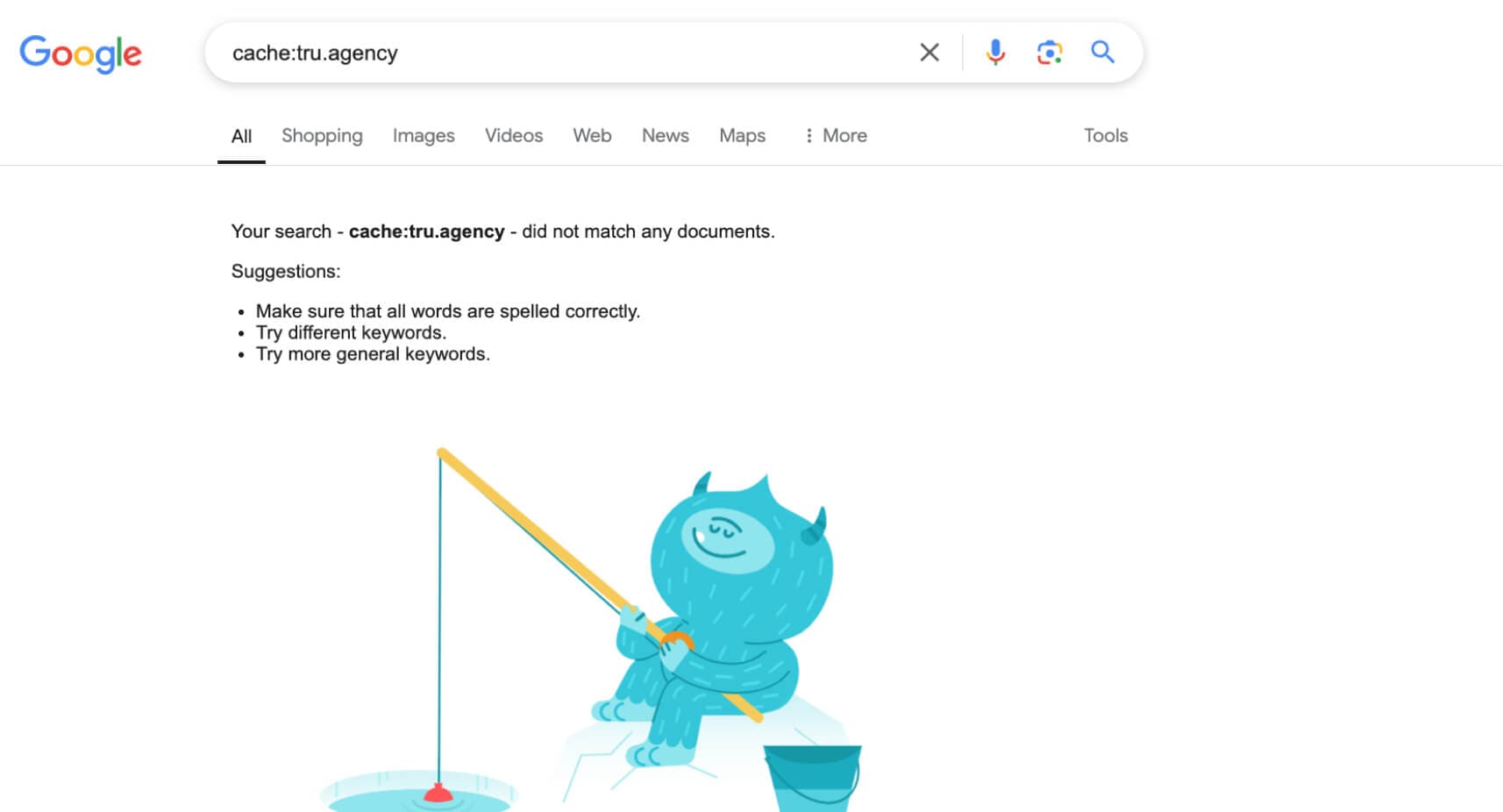The image size is (1503, 812).
Task: Select the All results tab
Action: 241,136
